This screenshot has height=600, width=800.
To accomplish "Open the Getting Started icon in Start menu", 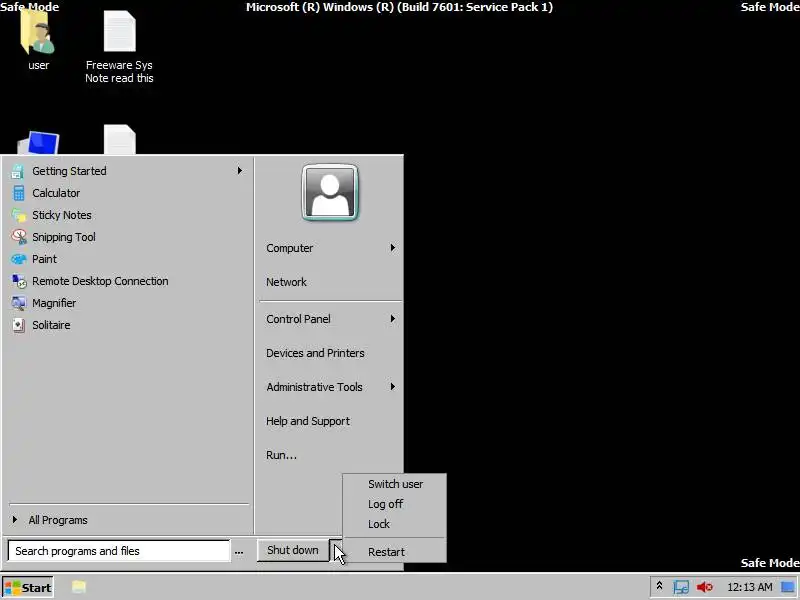I will coord(18,171).
